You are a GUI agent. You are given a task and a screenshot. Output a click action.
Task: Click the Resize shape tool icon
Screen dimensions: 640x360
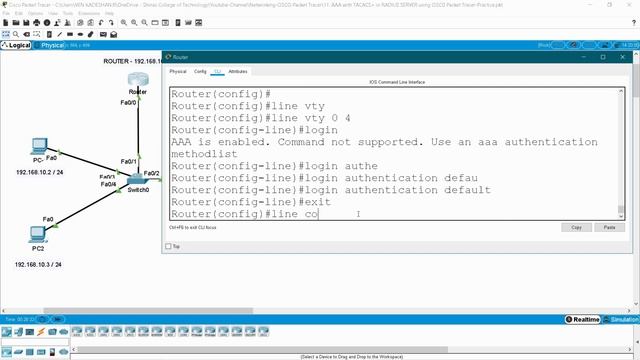click(x=37, y=34)
